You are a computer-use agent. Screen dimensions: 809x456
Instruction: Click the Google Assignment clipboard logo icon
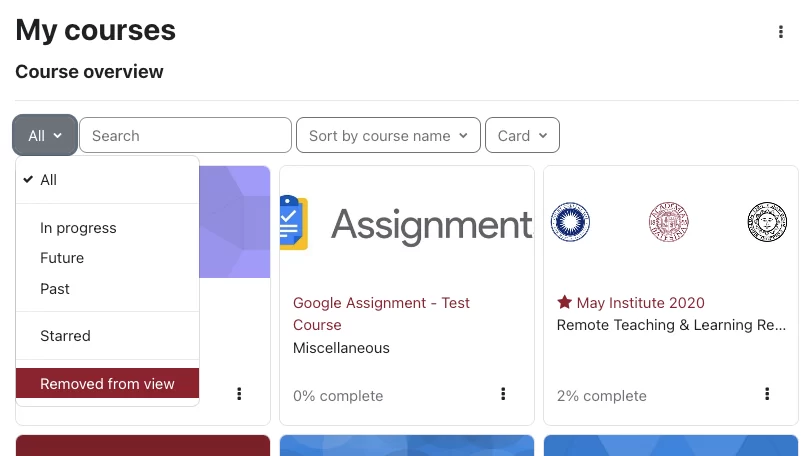pos(293,222)
